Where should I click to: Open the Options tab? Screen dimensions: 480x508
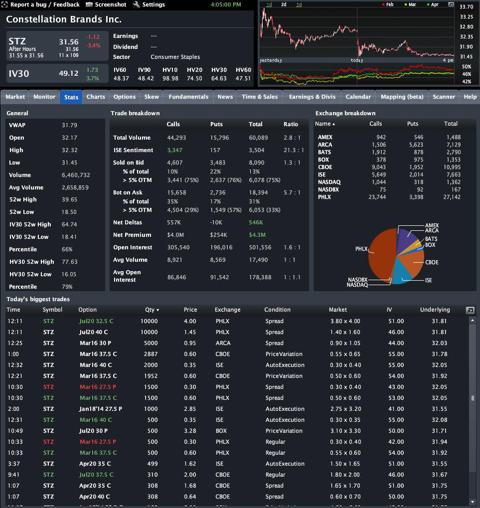pos(124,97)
